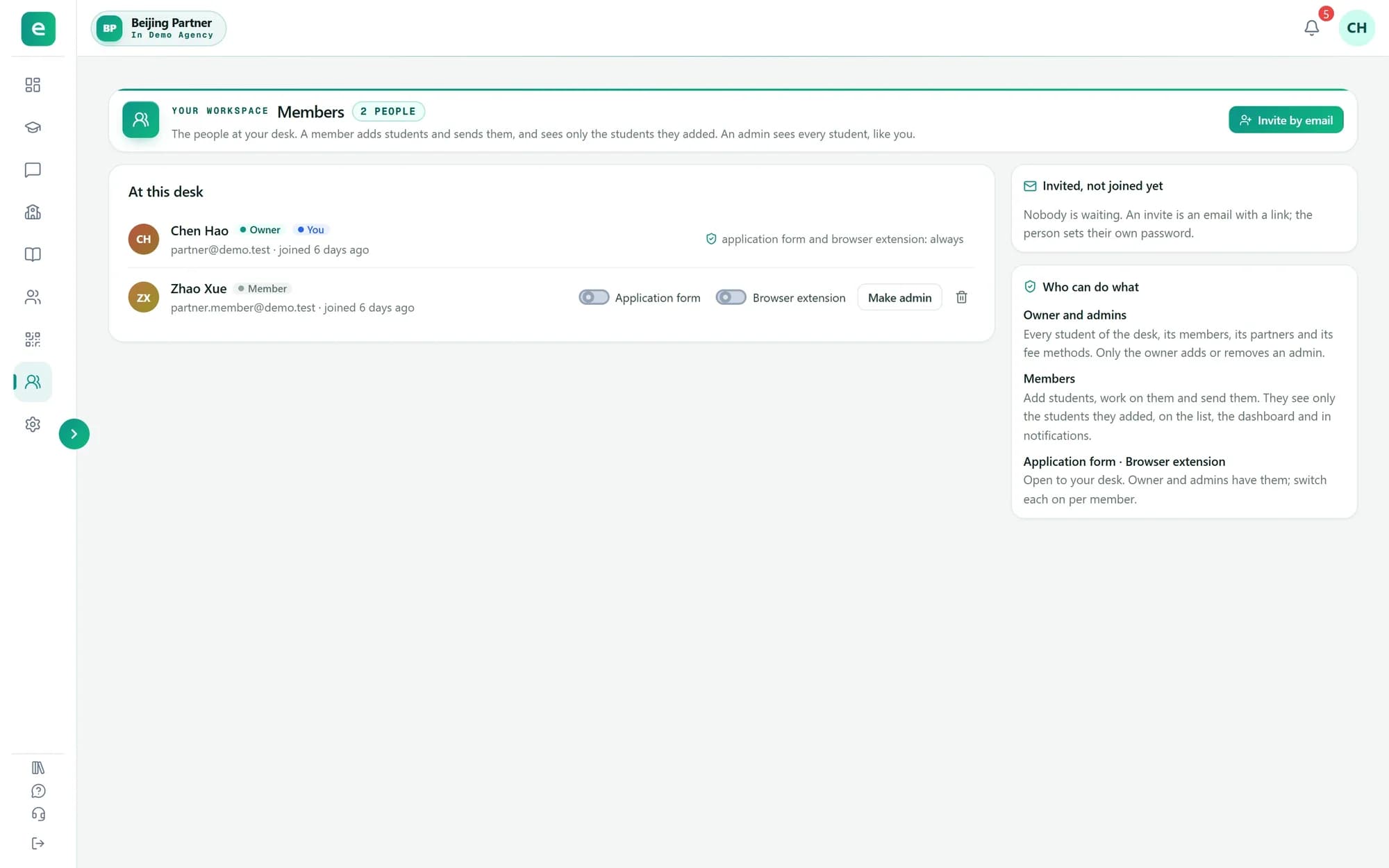Viewport: 1389px width, 868px height.
Task: Click Make admin for Zhao Xue
Action: coord(899,297)
